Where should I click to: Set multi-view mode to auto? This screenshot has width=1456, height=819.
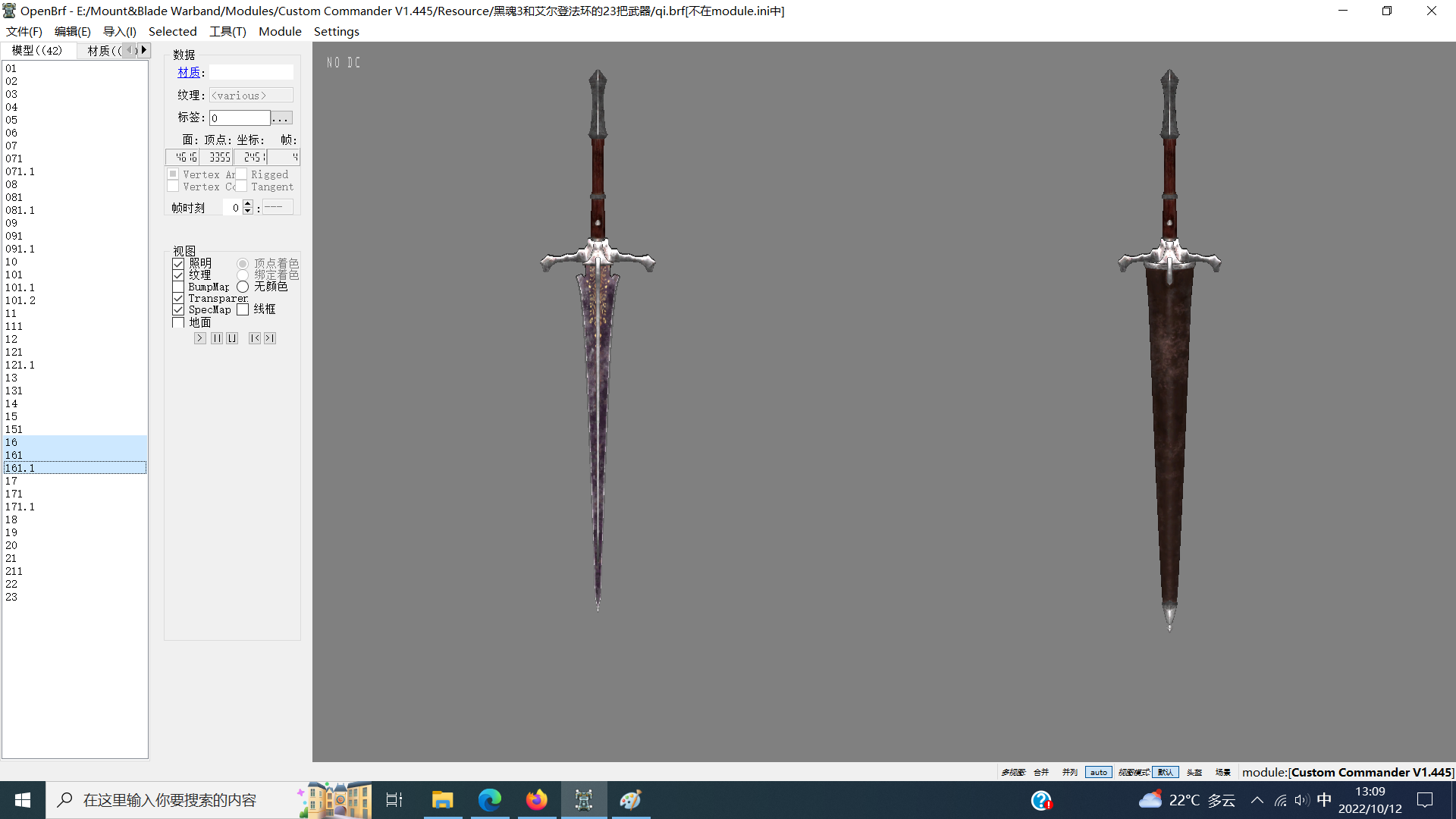(1099, 772)
